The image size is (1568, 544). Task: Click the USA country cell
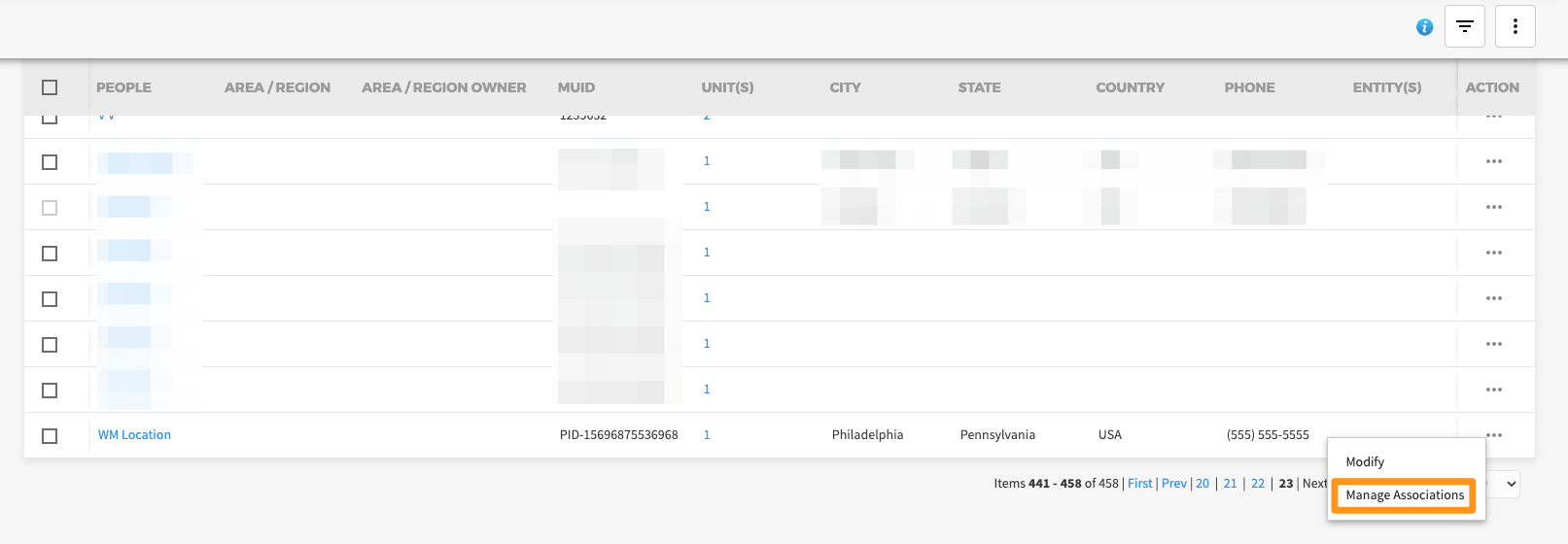[1110, 435]
